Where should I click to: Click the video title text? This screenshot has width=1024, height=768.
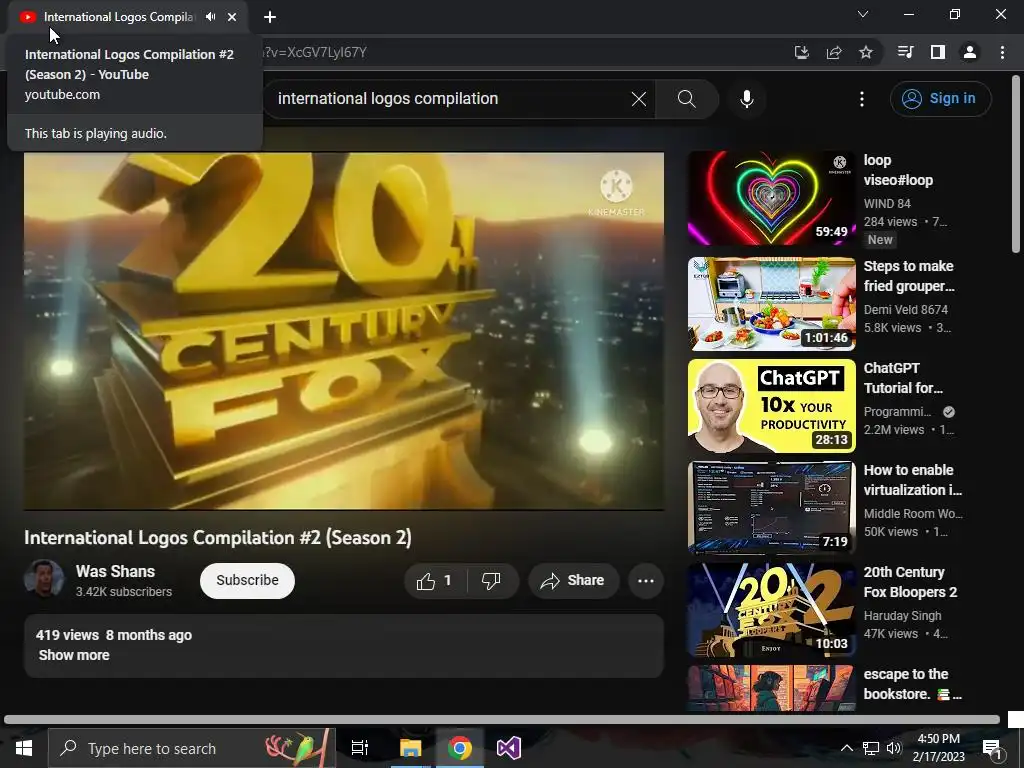(x=218, y=537)
